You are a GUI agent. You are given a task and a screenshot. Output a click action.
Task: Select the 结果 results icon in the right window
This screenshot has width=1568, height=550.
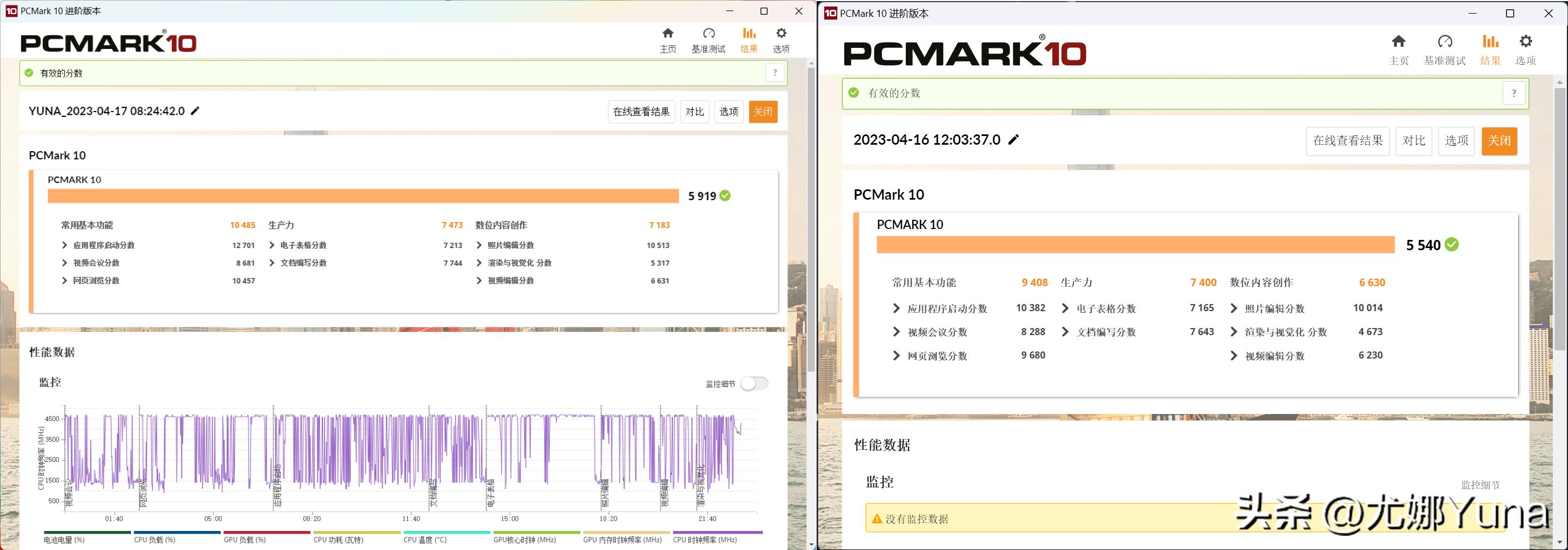pos(1490,42)
